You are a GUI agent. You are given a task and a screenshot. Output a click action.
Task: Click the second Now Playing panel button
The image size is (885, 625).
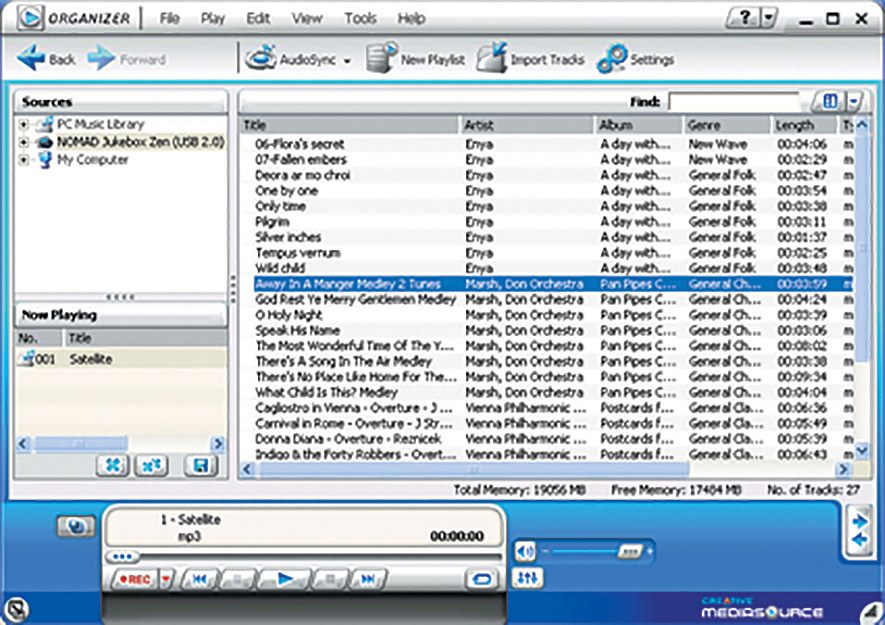tap(151, 465)
